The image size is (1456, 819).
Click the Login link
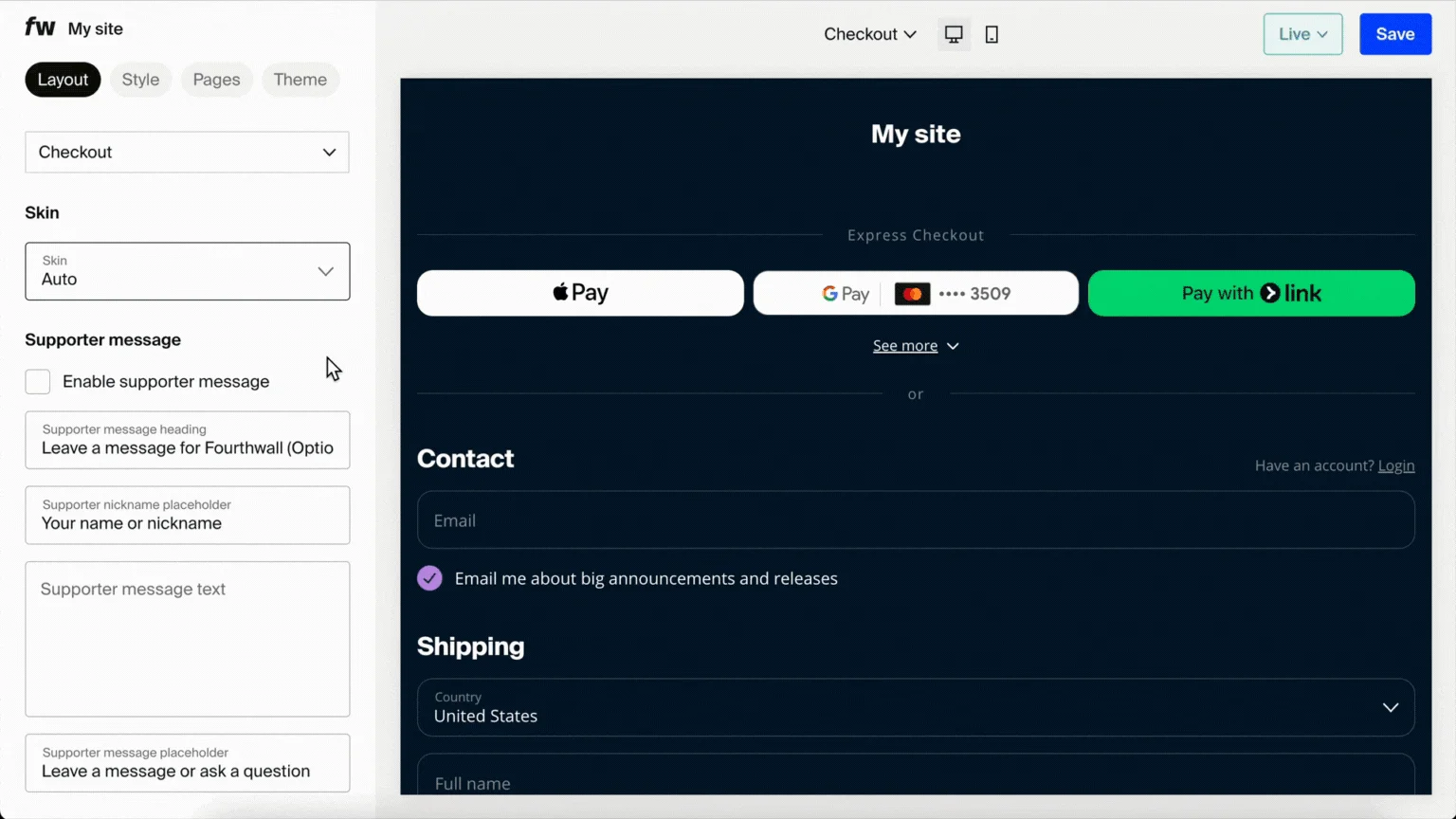tap(1395, 465)
